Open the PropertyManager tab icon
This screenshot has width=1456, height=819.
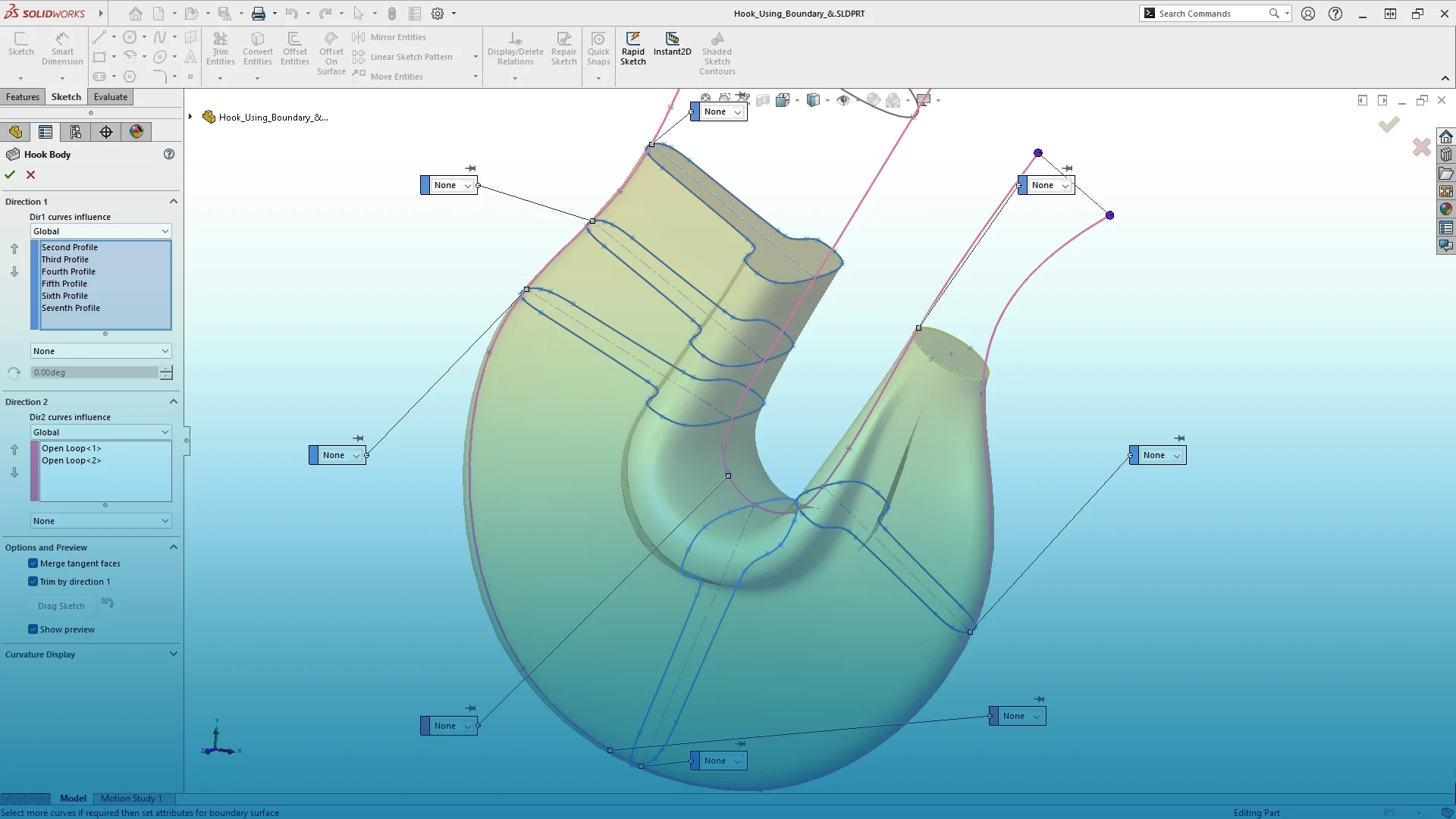45,132
